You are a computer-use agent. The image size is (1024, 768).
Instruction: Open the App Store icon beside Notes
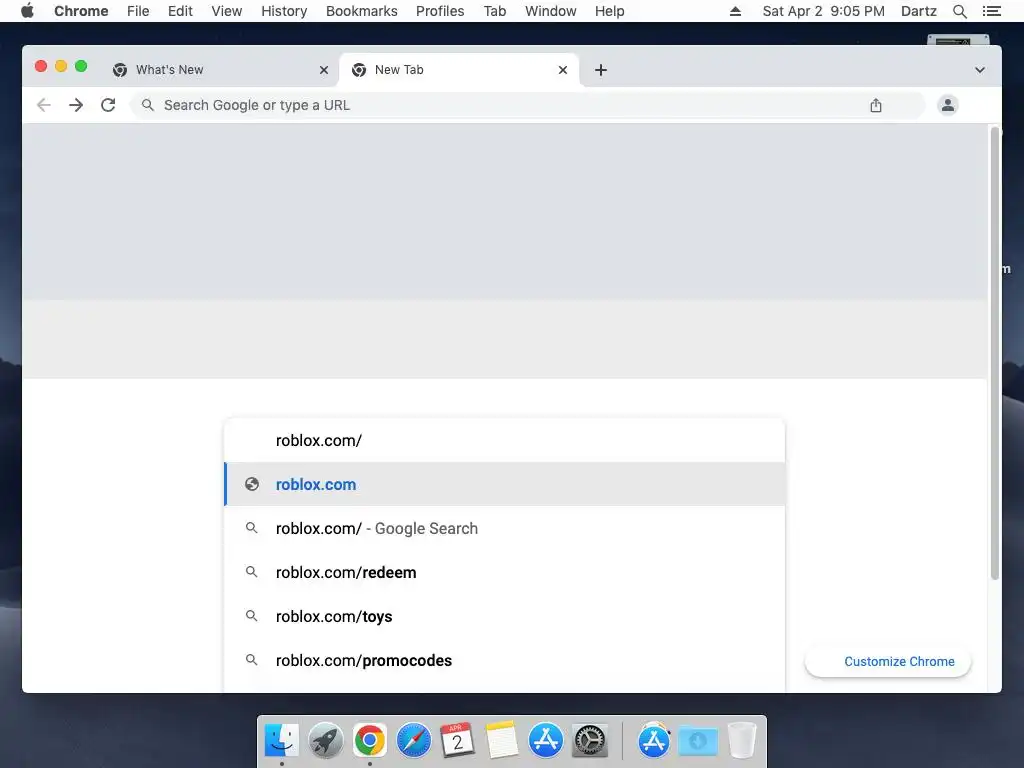[545, 741]
